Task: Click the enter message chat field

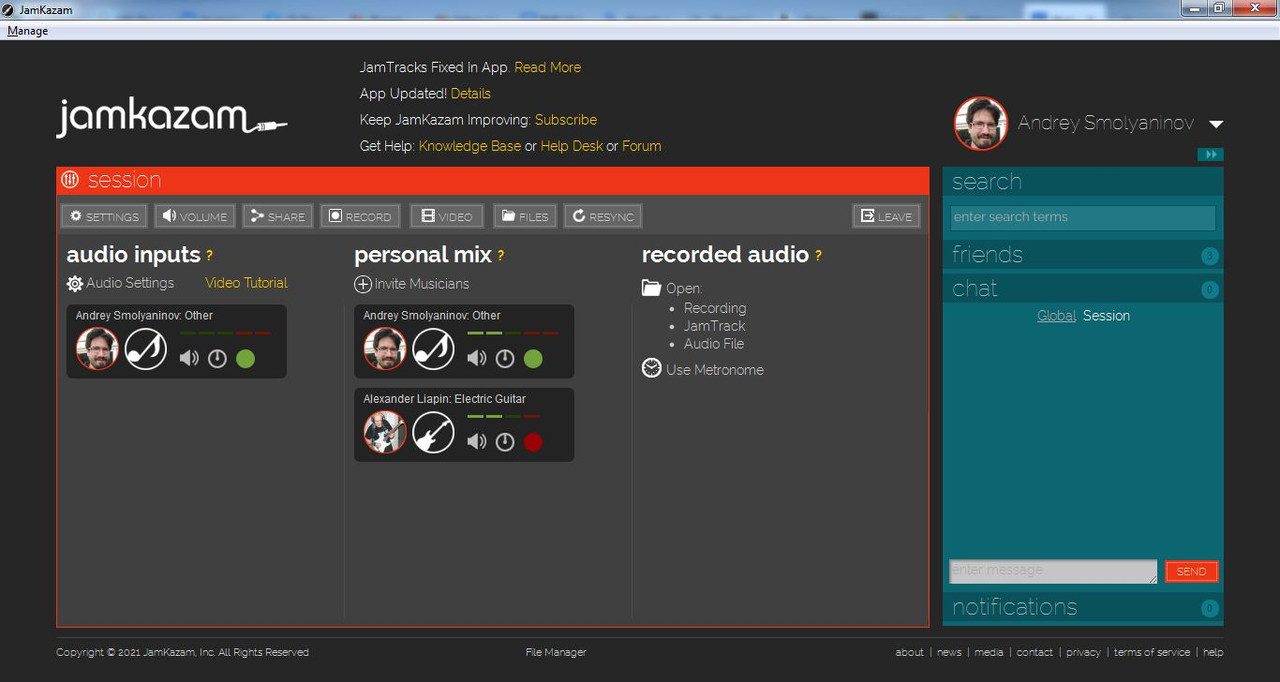Action: pyautogui.click(x=1053, y=571)
